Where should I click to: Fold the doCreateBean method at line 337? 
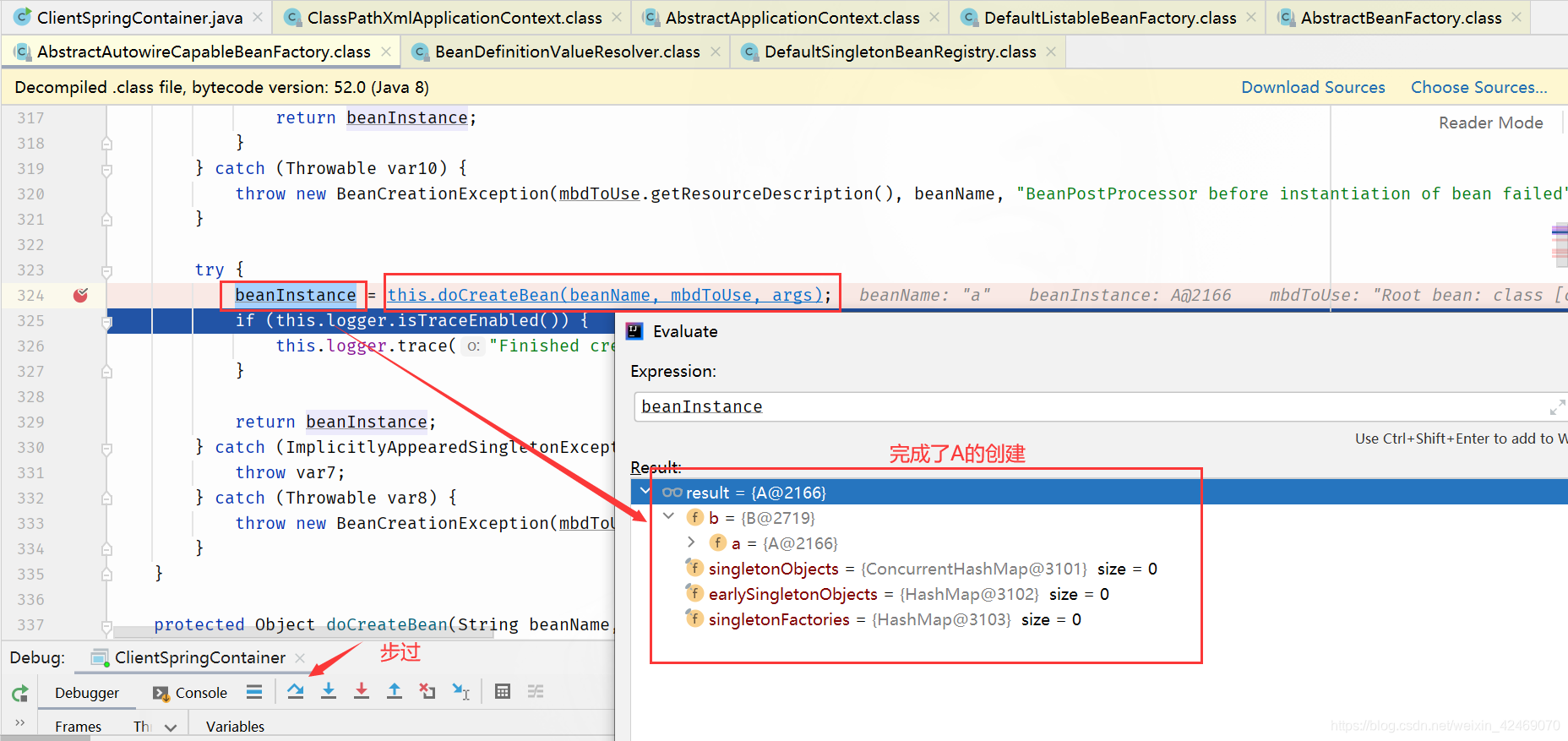click(106, 626)
